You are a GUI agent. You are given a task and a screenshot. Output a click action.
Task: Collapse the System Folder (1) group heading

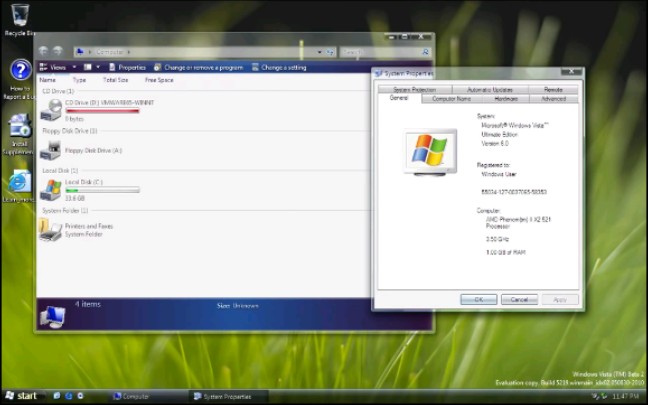coord(65,210)
